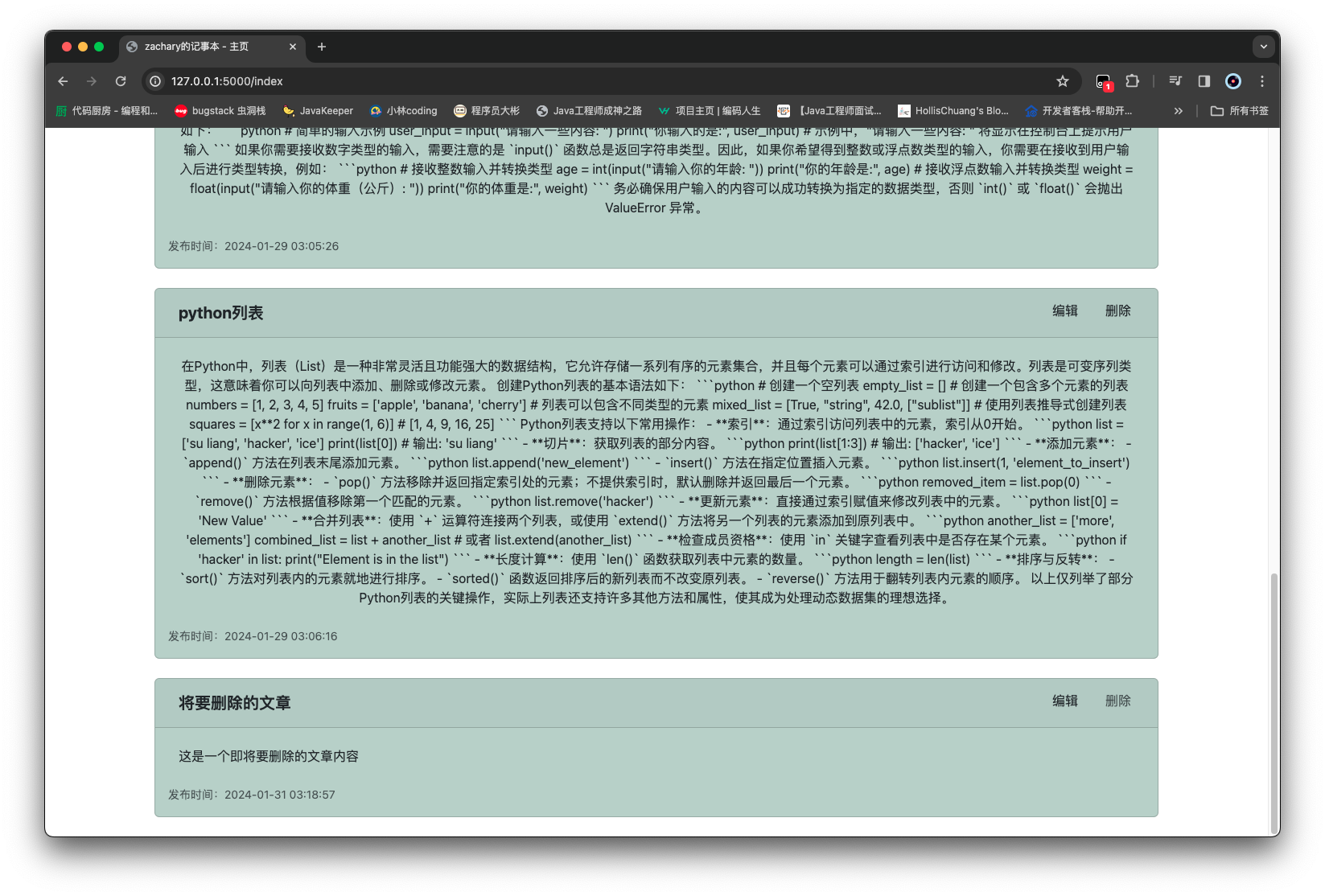The image size is (1325, 896).
Task: Open the media control icon
Action: click(1175, 81)
